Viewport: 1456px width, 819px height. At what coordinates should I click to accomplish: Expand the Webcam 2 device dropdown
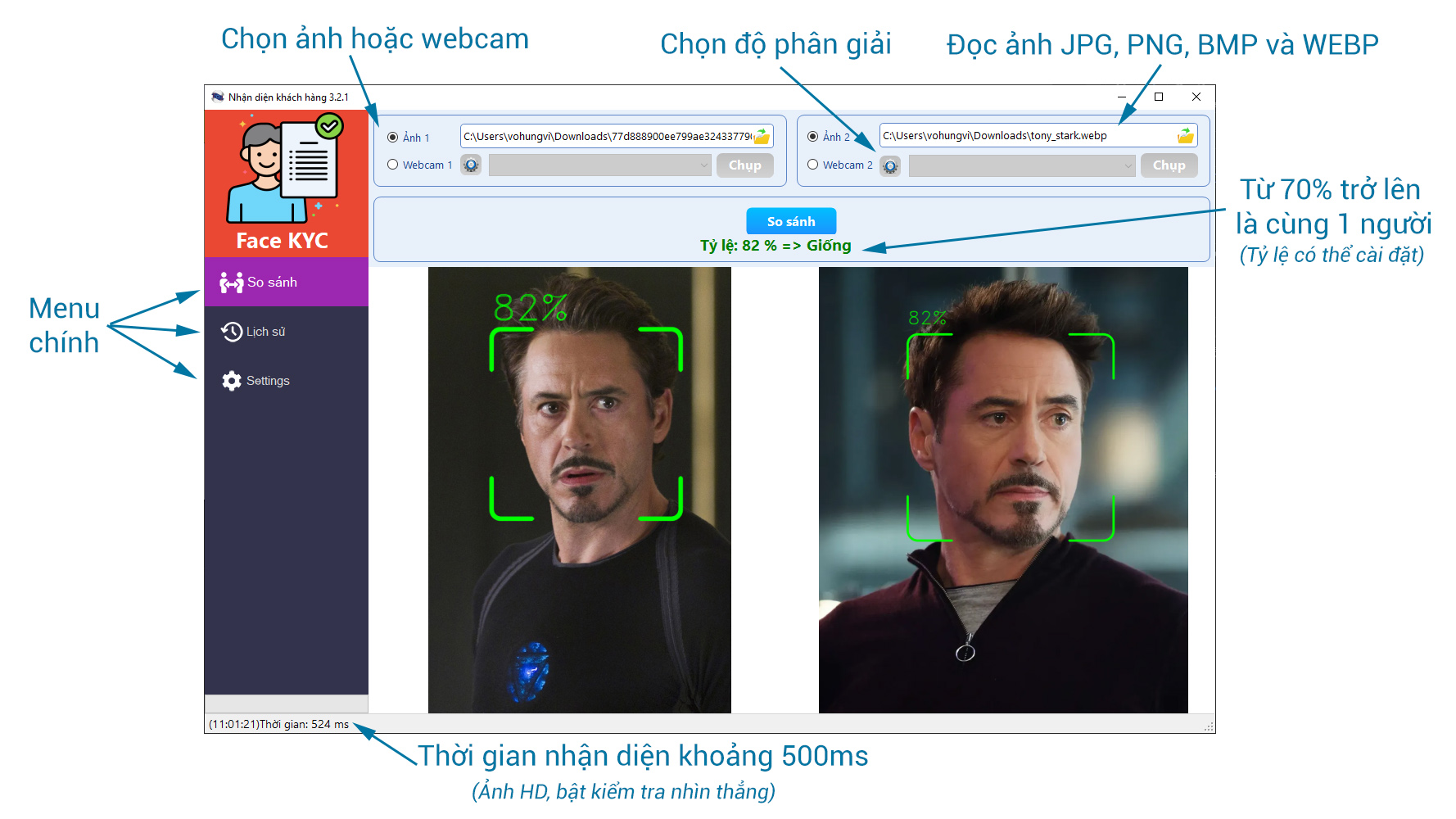pos(1022,166)
